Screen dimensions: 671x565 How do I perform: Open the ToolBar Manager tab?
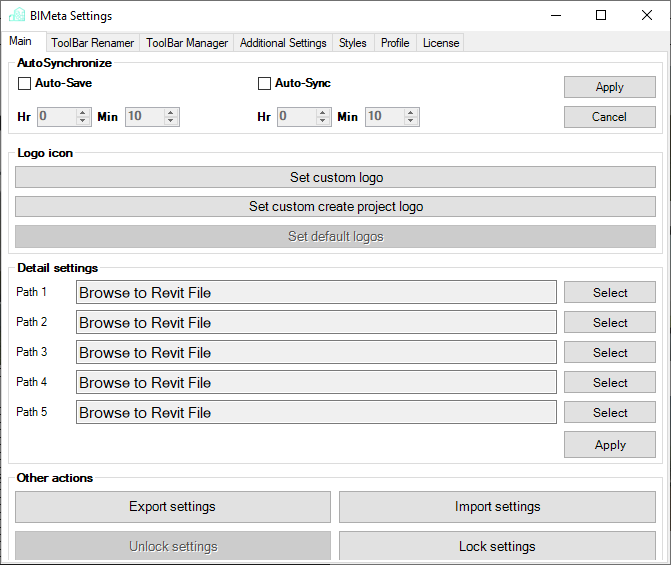pos(187,43)
